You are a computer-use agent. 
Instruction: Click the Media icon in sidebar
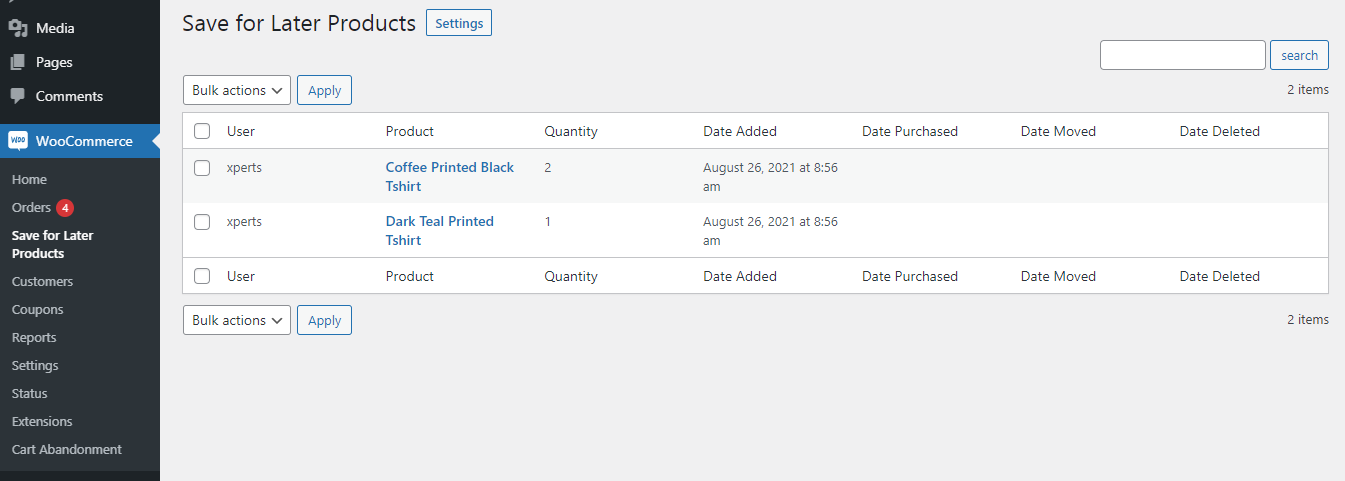tap(18, 28)
